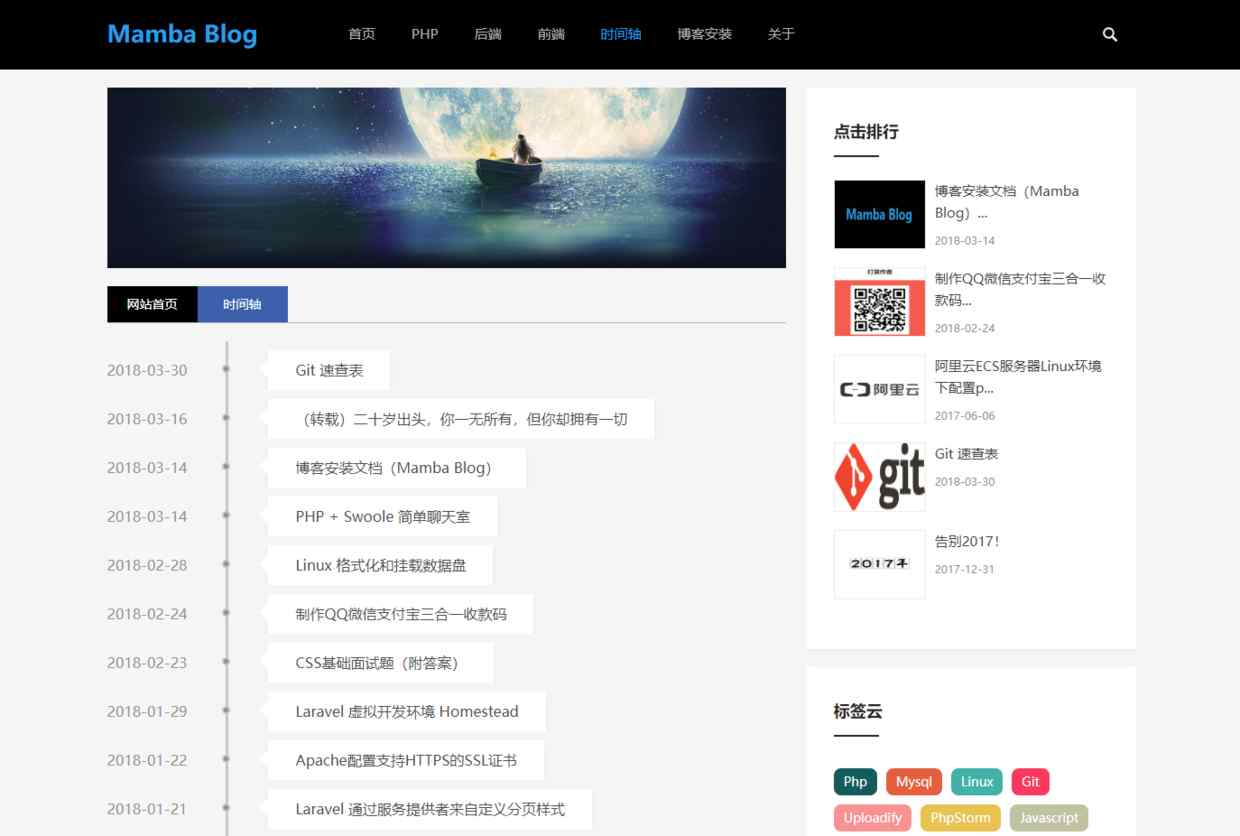Open the PHP menu item
The height and width of the screenshot is (836, 1240).
pyautogui.click(x=424, y=34)
